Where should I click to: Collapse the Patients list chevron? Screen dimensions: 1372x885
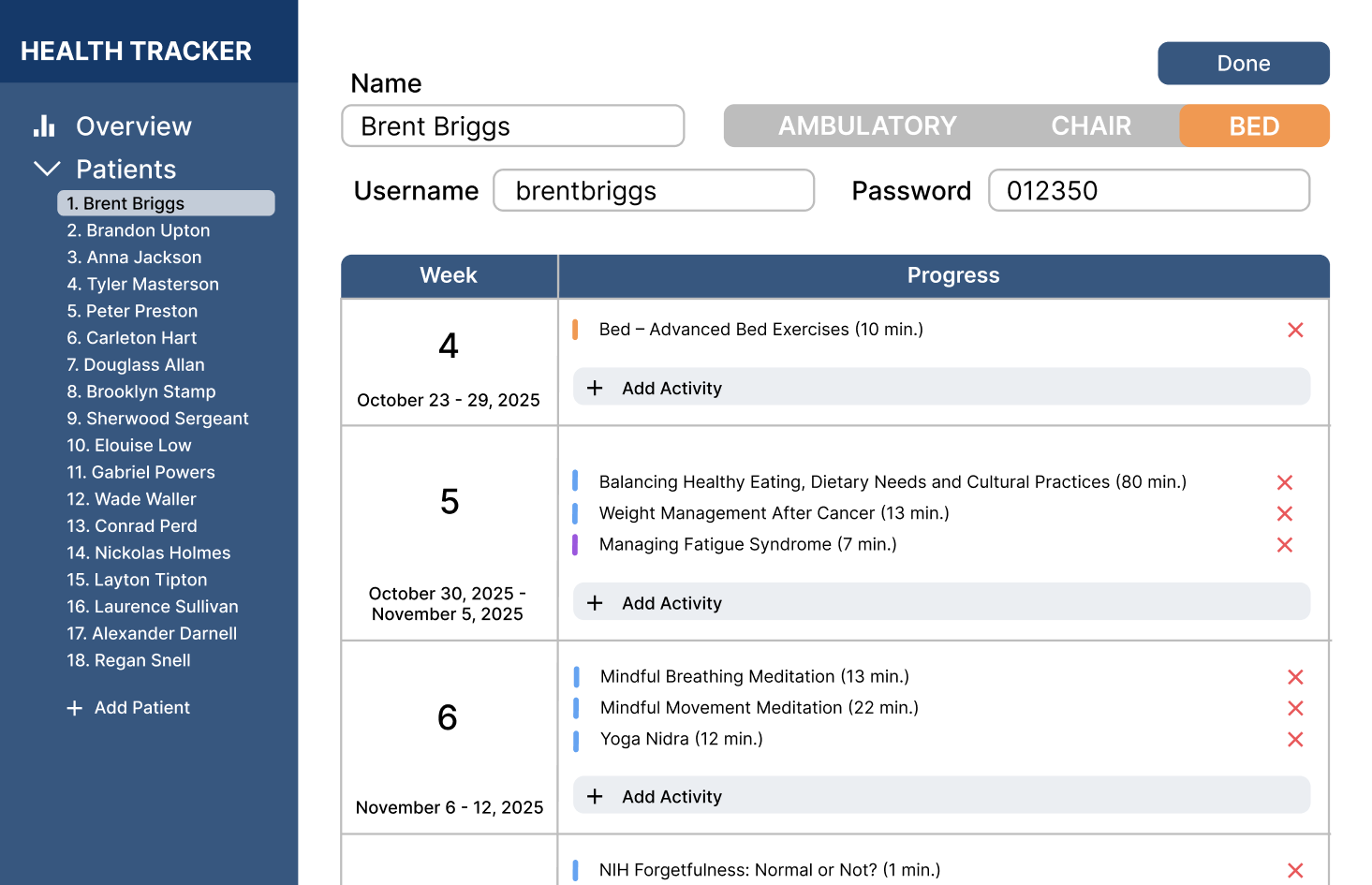point(47,169)
